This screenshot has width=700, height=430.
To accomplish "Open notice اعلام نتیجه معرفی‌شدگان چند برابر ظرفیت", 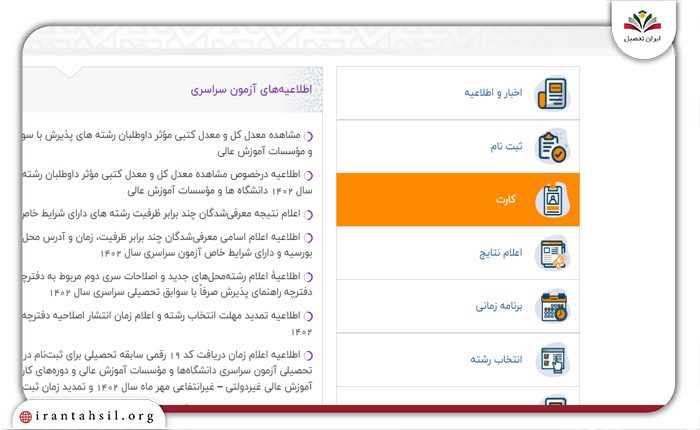I will tap(162, 214).
